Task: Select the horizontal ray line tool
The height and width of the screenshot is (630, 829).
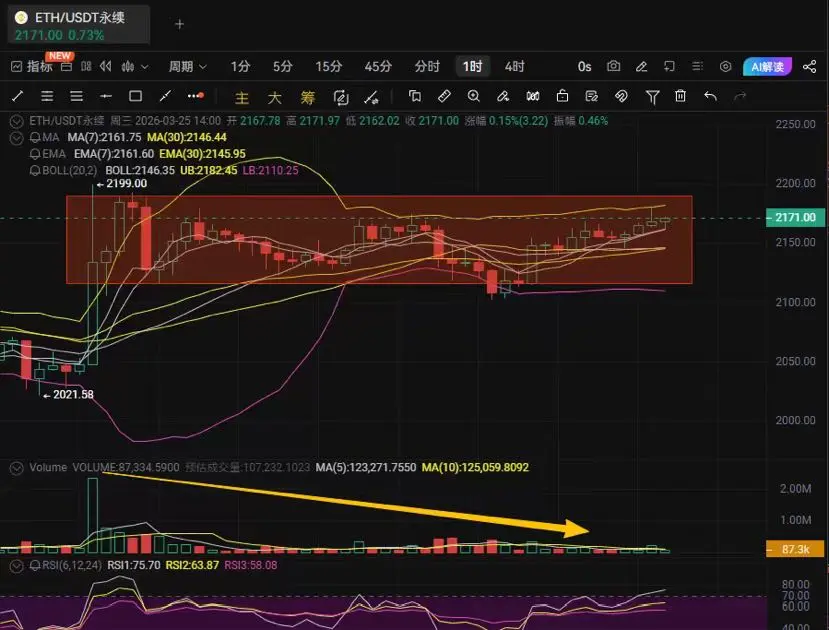Action: [x=106, y=96]
